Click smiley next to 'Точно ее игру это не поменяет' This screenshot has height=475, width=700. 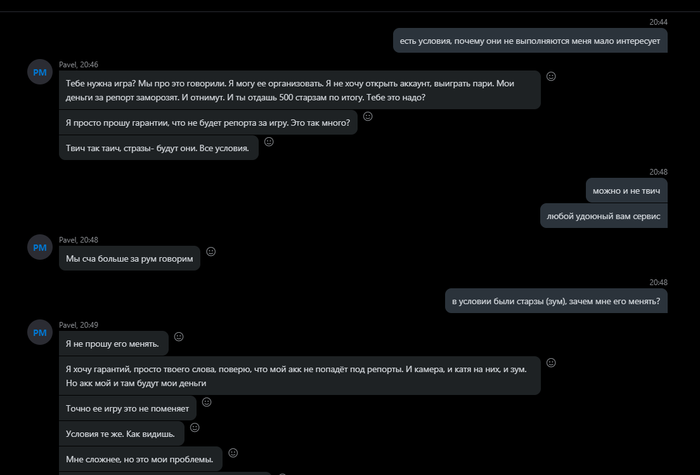point(207,402)
